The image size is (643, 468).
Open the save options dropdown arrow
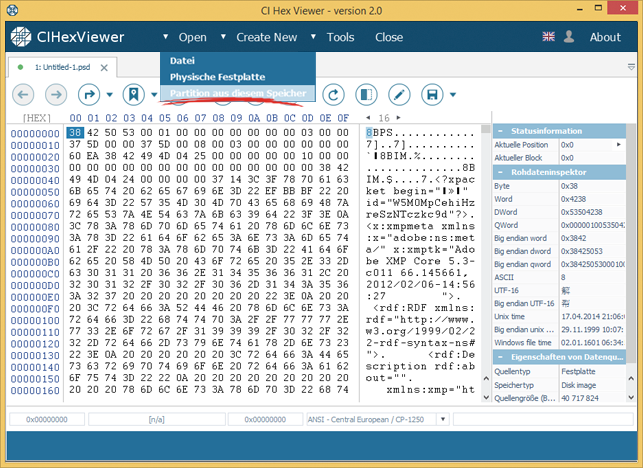click(x=453, y=95)
